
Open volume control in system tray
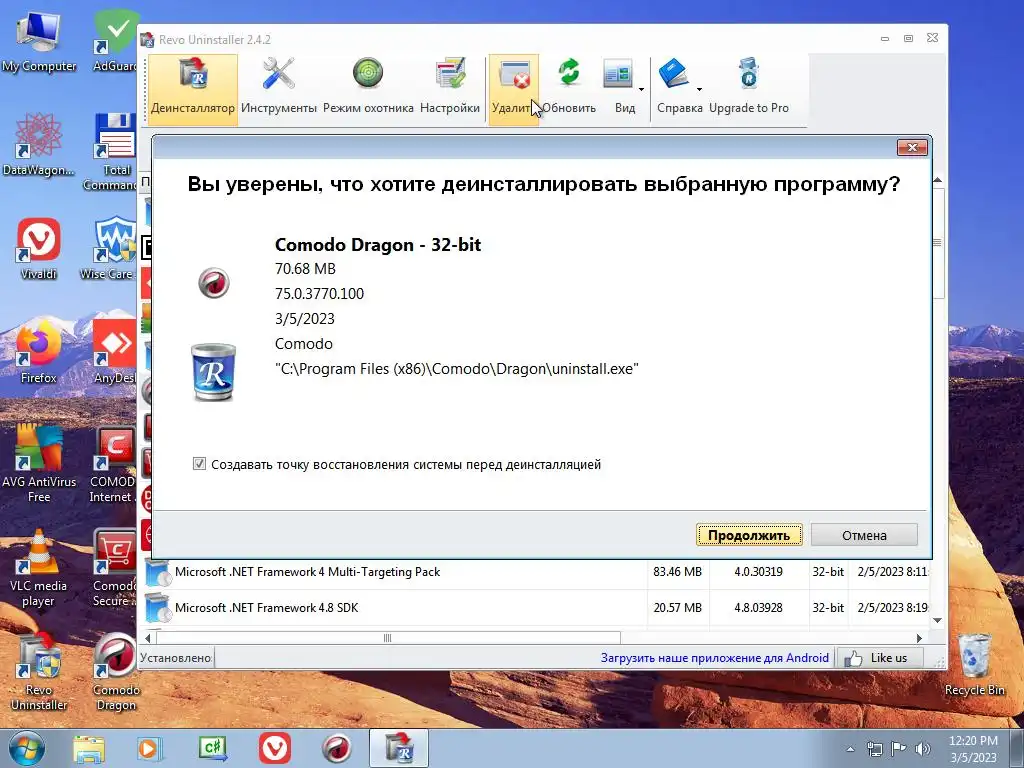point(922,749)
